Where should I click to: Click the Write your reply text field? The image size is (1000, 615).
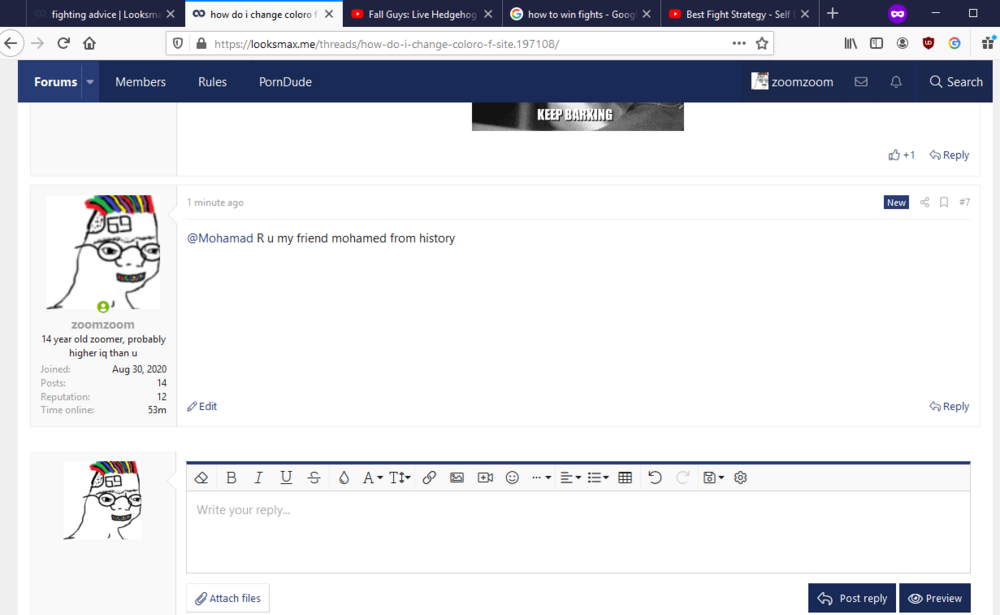tap(578, 531)
